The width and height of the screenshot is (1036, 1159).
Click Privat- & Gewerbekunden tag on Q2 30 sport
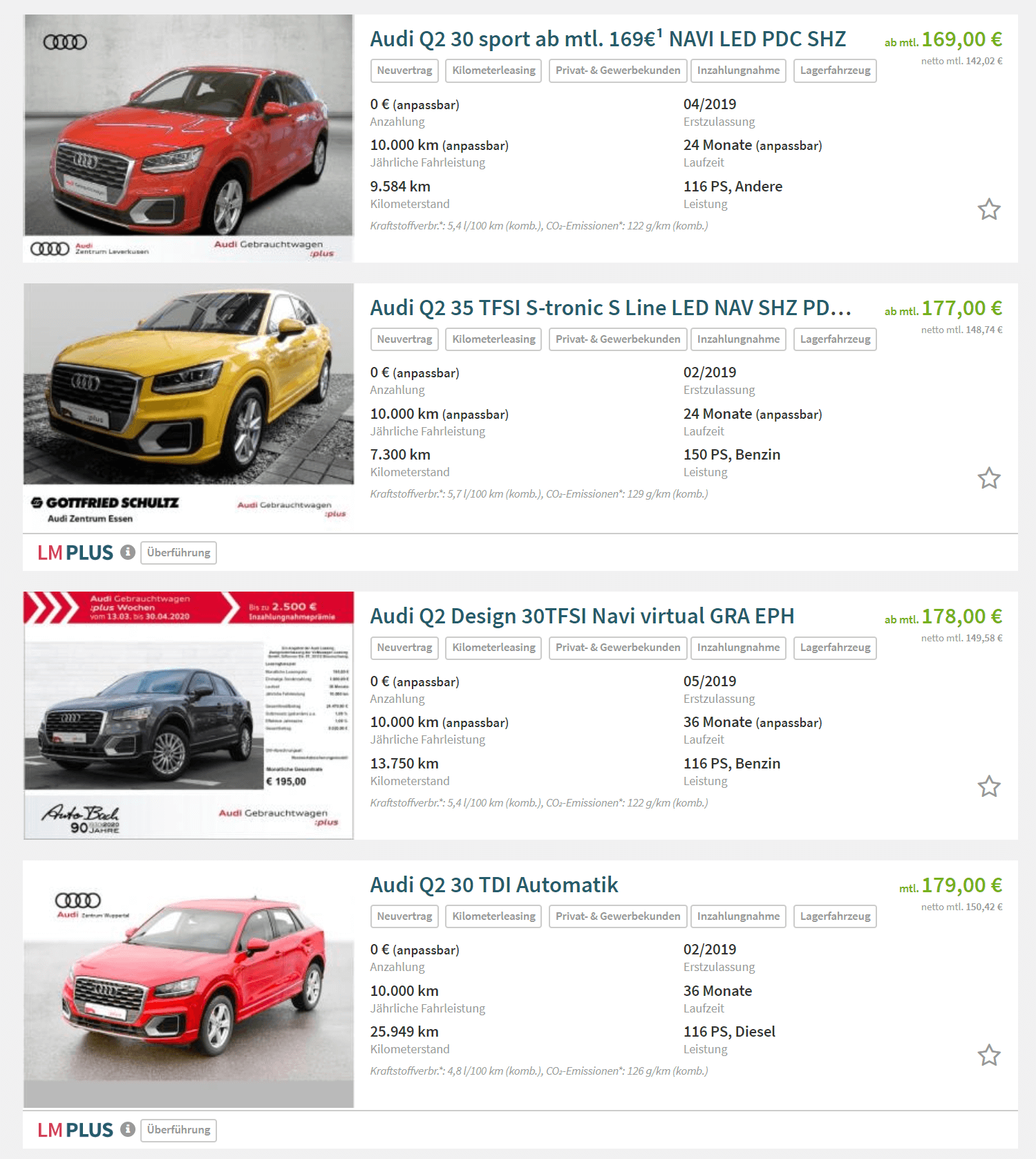(x=618, y=70)
